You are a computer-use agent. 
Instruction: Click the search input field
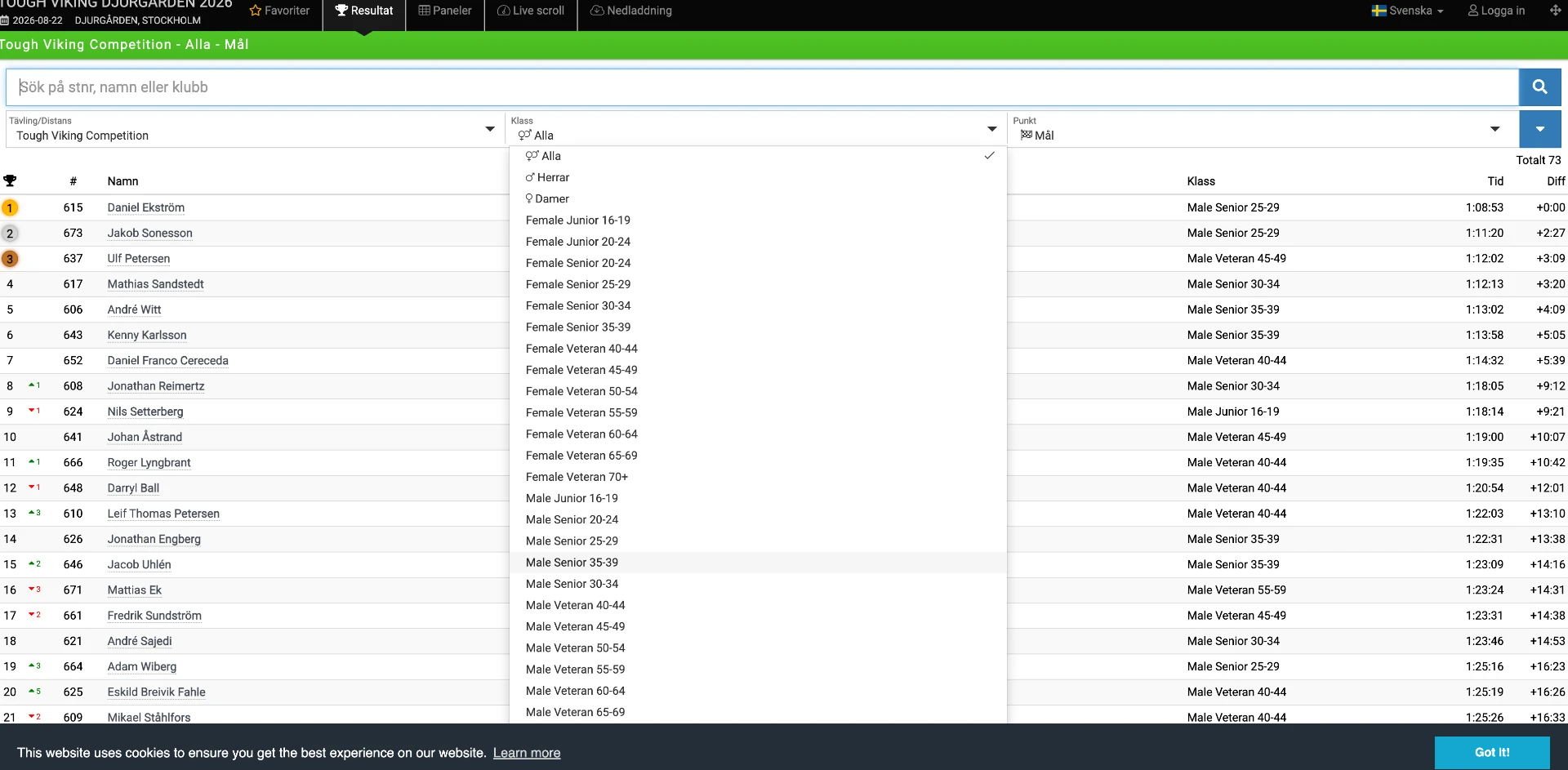[x=762, y=87]
